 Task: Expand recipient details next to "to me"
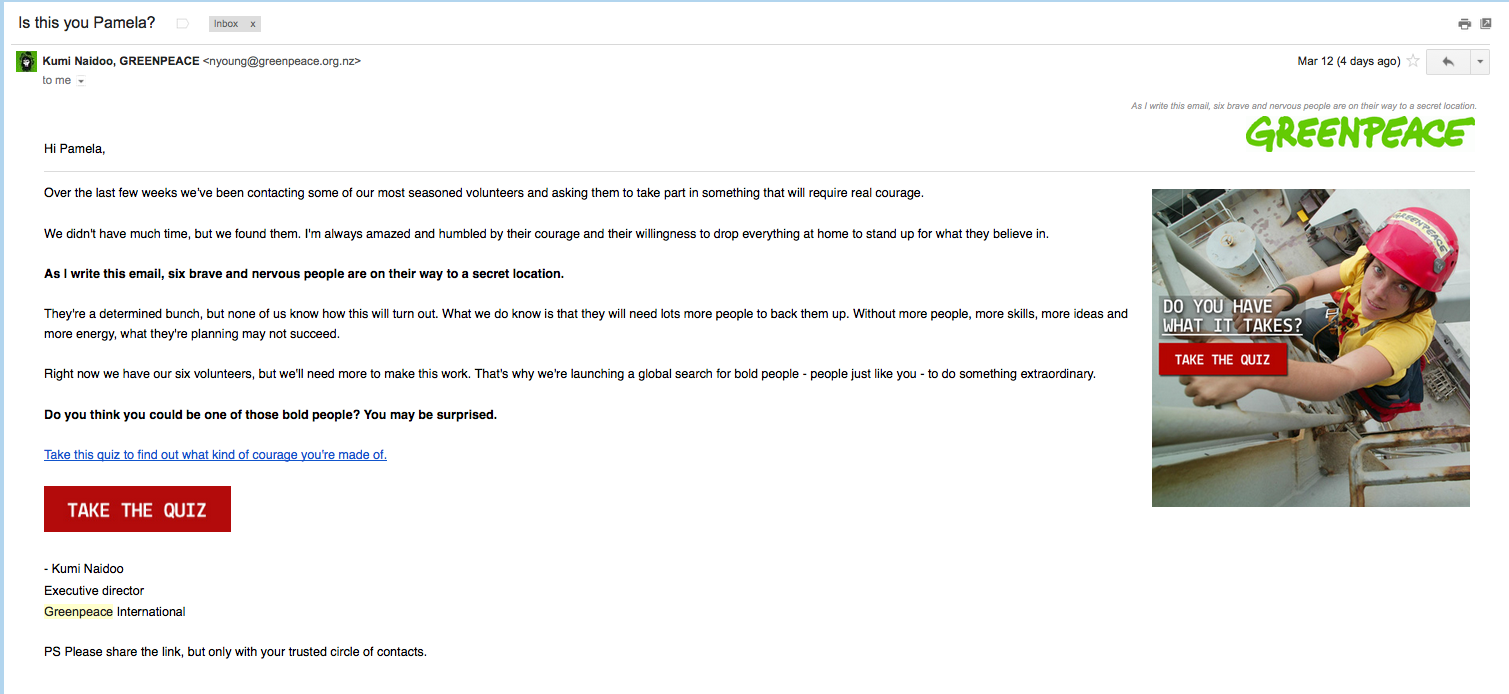(81, 81)
